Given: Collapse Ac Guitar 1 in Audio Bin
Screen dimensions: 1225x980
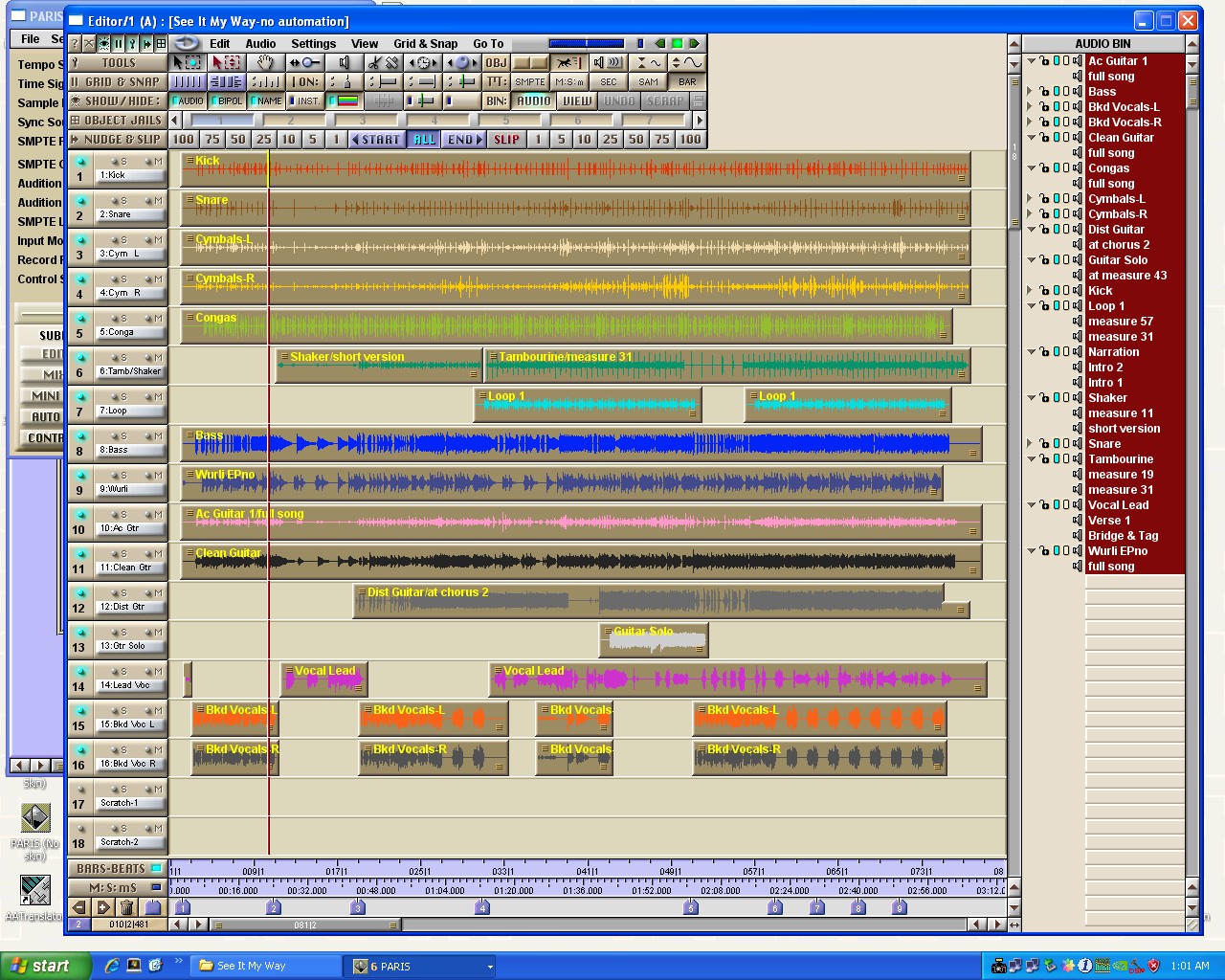Looking at the screenshot, I should (1032, 61).
